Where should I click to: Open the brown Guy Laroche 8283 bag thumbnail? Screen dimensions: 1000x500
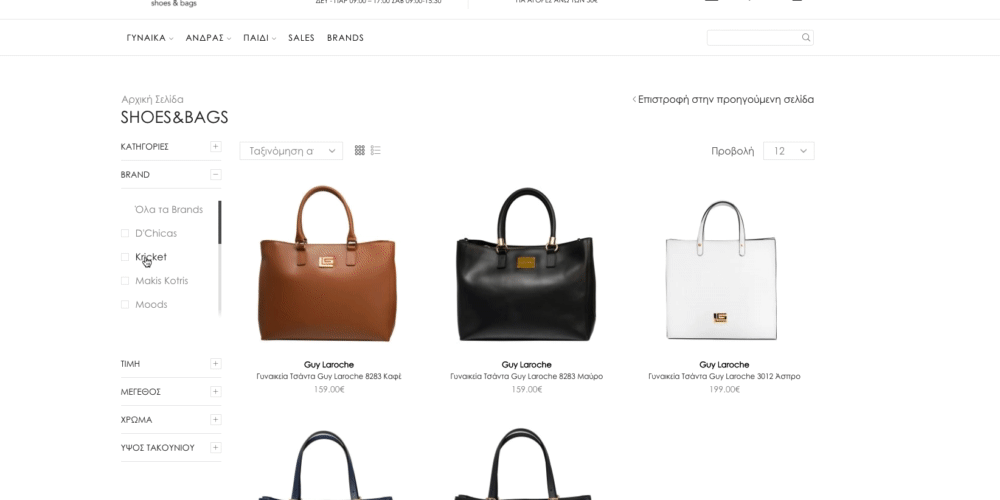click(x=328, y=264)
